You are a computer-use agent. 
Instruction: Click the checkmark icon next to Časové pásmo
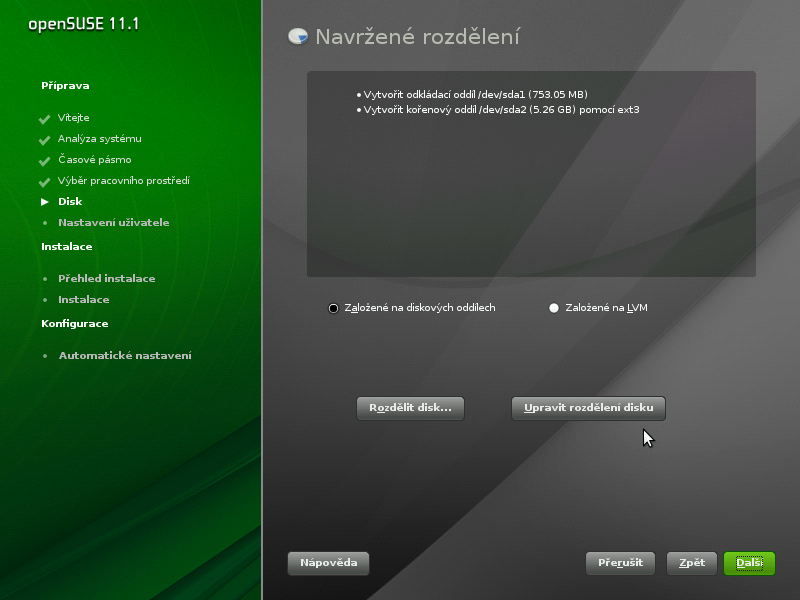pyautogui.click(x=44, y=161)
